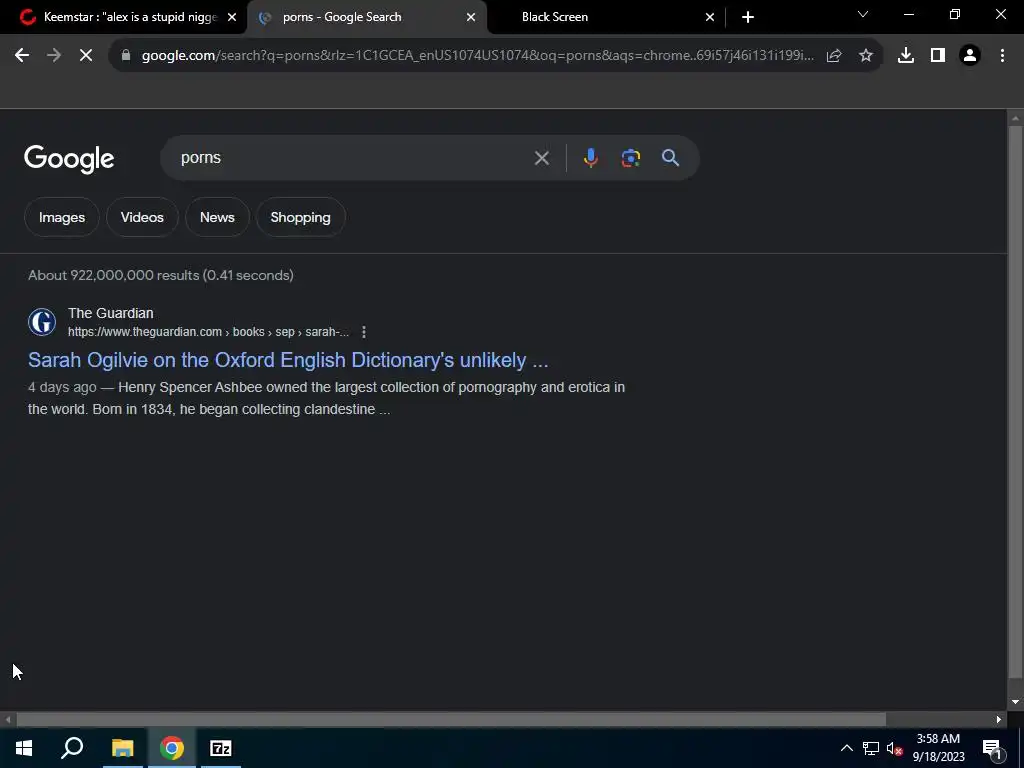Click the muted volume tray icon

click(x=894, y=748)
